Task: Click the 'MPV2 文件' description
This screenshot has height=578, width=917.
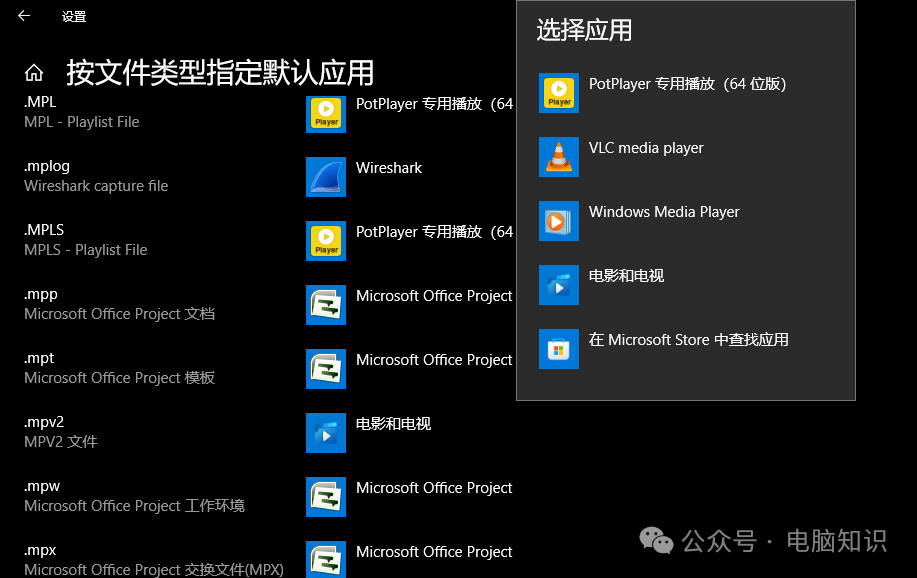Action: [x=61, y=442]
